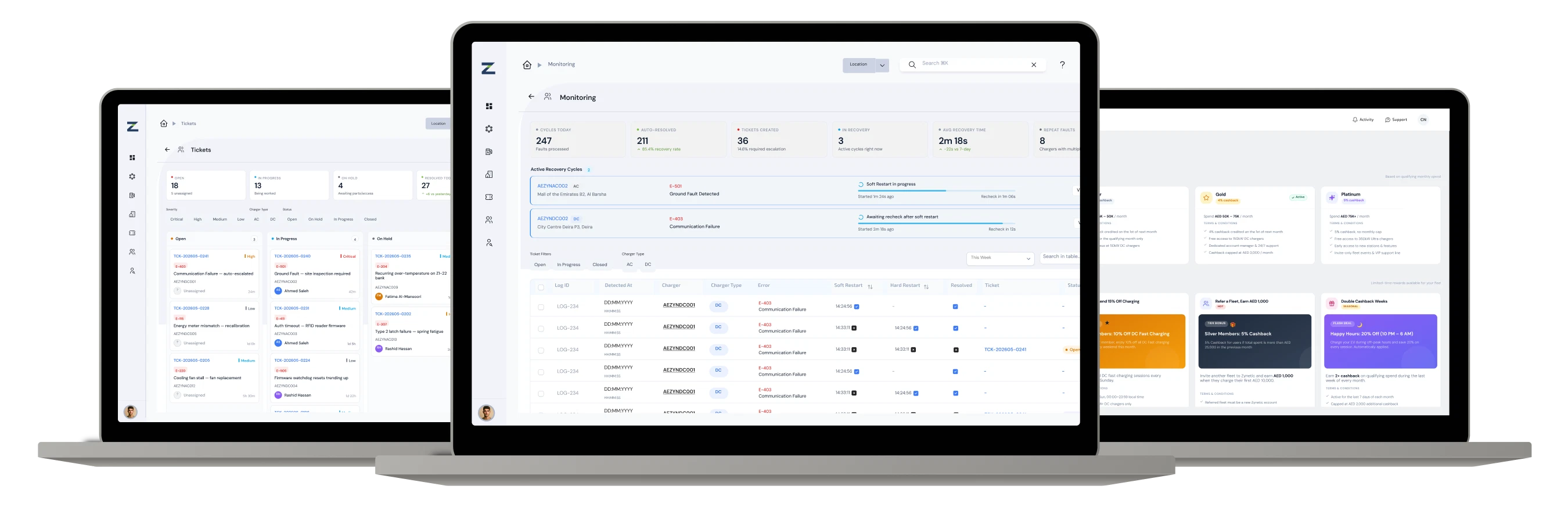This screenshot has height=511, width=1568.
Task: Expand the chevron next to Location in Monitoring
Action: tap(882, 65)
